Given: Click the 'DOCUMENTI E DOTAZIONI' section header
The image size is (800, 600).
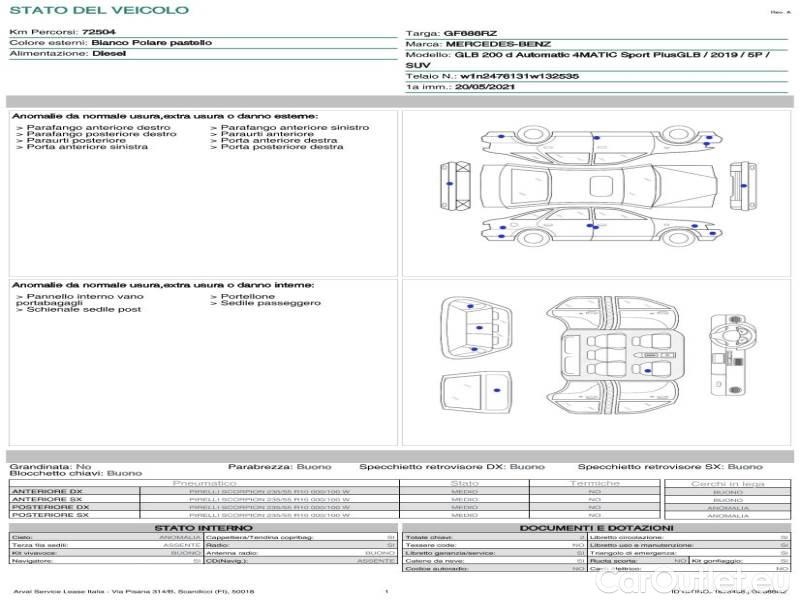Looking at the screenshot, I should 596,528.
